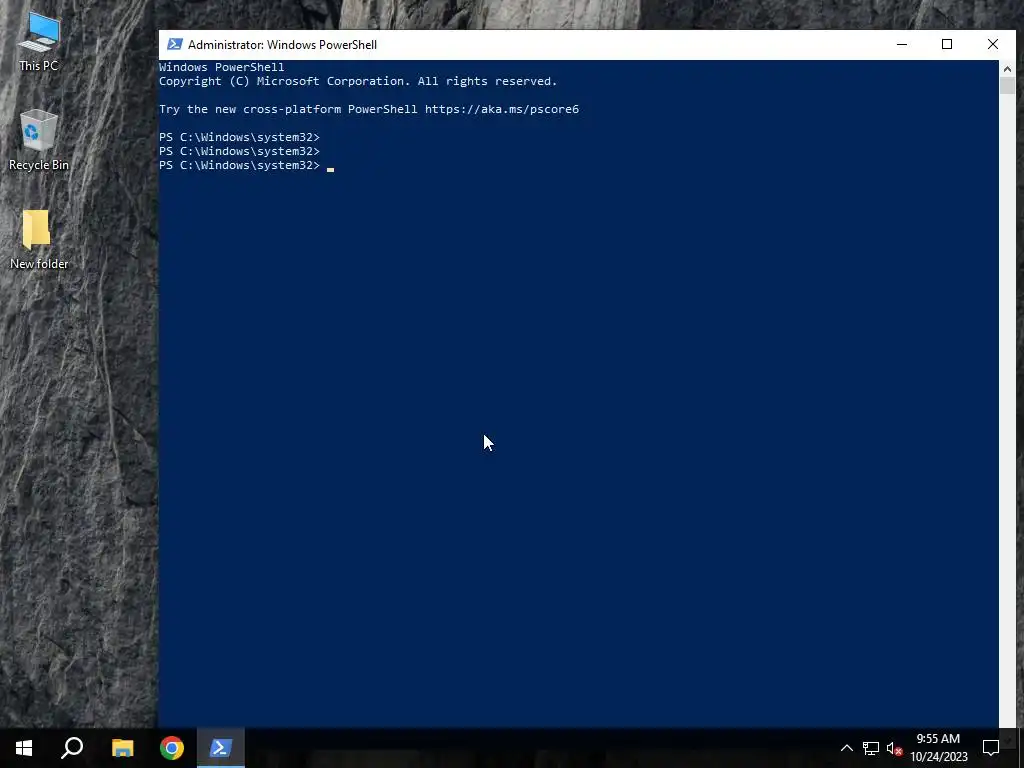Open muted volume tray icon
The width and height of the screenshot is (1024, 768).
coord(894,748)
